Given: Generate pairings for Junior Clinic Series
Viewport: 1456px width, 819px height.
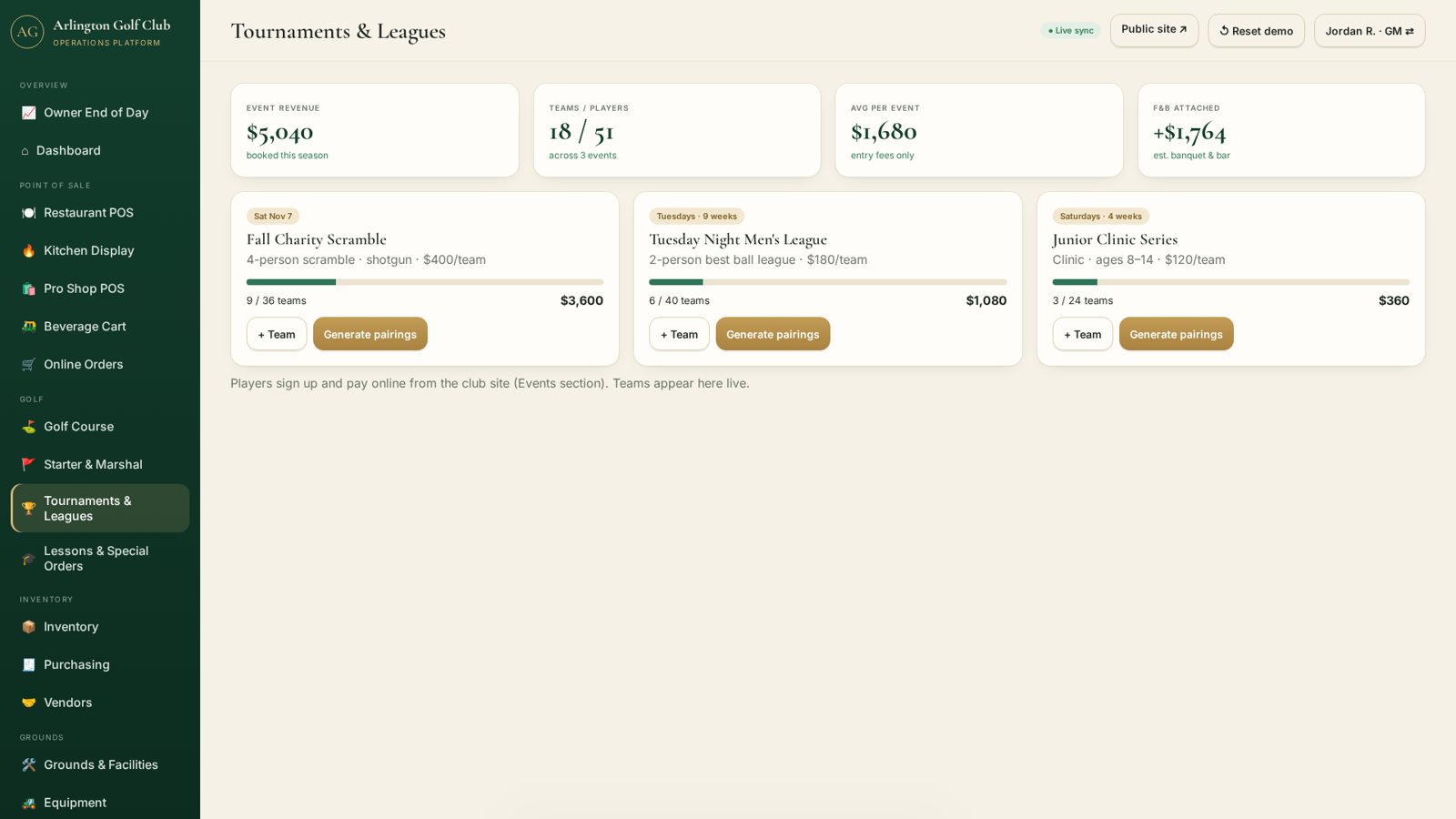Looking at the screenshot, I should pos(1177,334).
